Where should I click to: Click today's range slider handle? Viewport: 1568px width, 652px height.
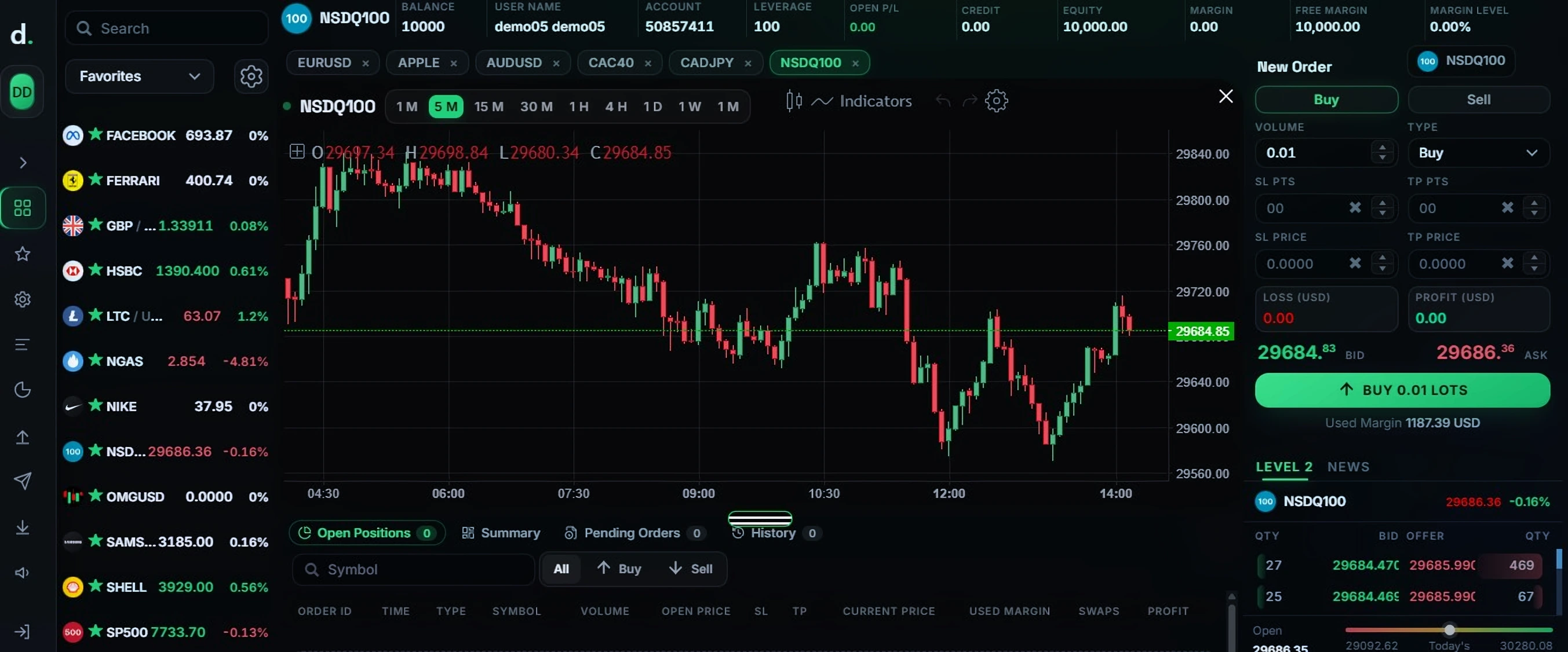1449,629
